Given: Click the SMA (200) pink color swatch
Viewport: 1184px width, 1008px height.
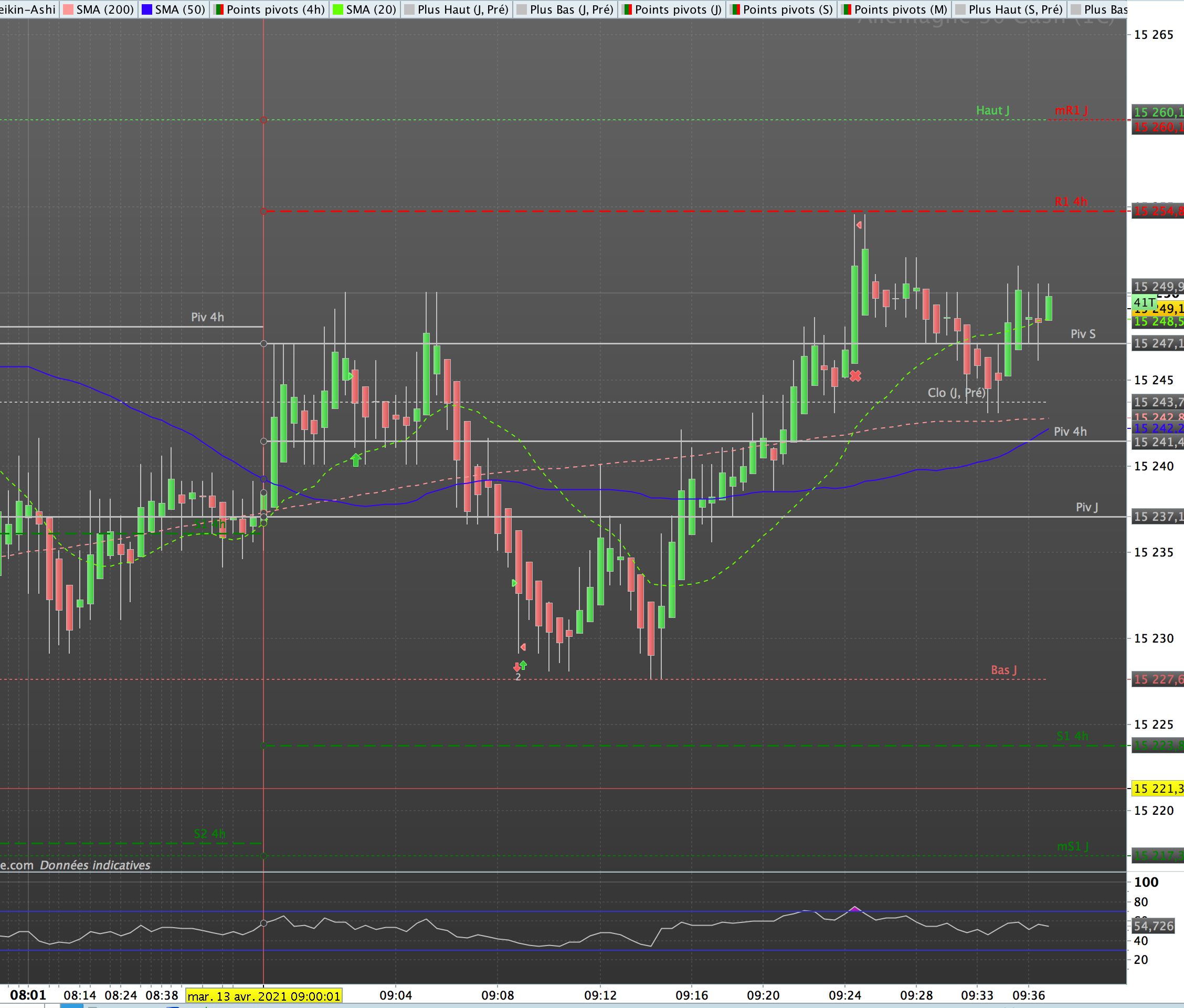Looking at the screenshot, I should coord(69,9).
